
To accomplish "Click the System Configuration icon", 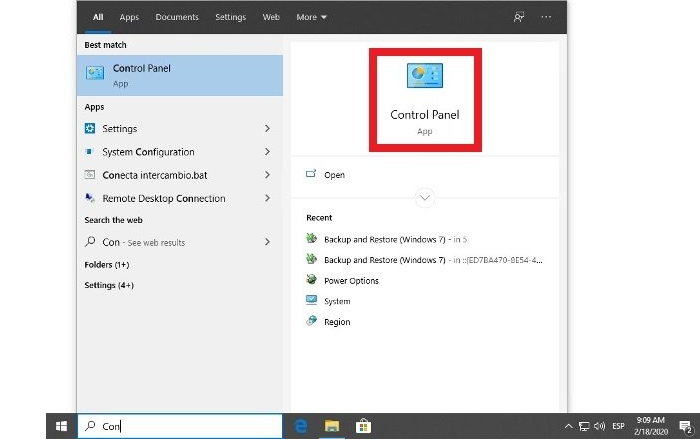I will (89, 152).
